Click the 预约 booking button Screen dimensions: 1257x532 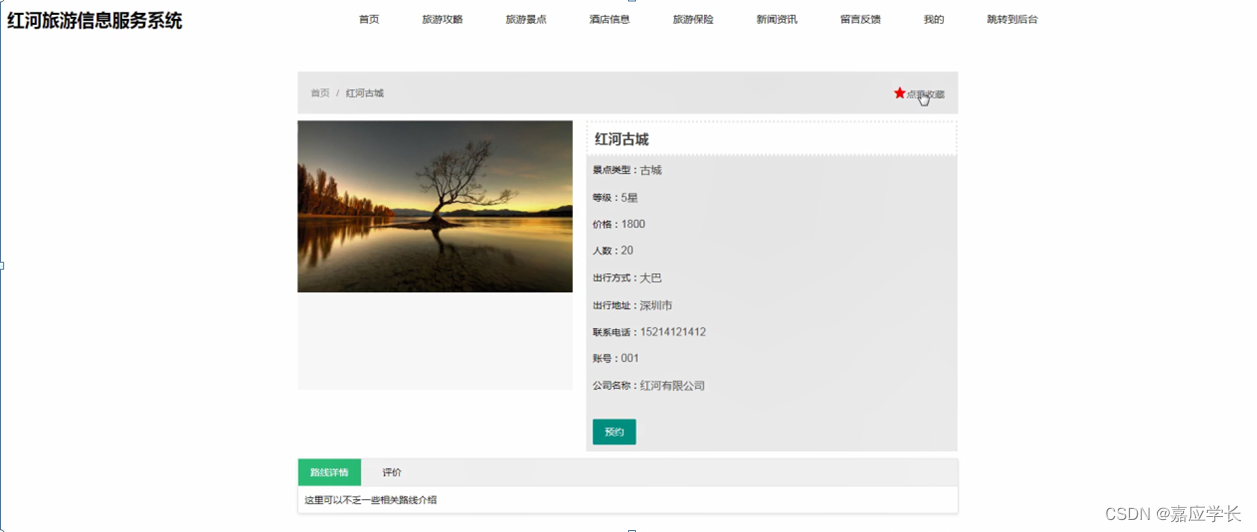(x=614, y=432)
